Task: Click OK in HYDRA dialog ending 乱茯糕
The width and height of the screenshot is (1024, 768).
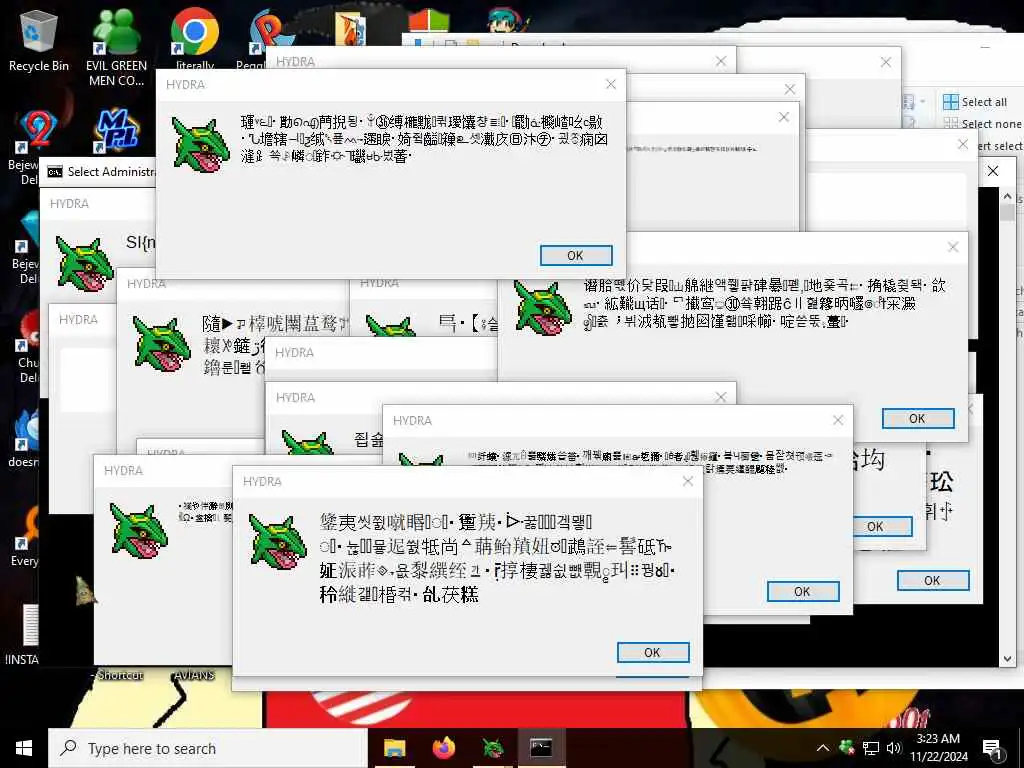Action: [x=653, y=652]
